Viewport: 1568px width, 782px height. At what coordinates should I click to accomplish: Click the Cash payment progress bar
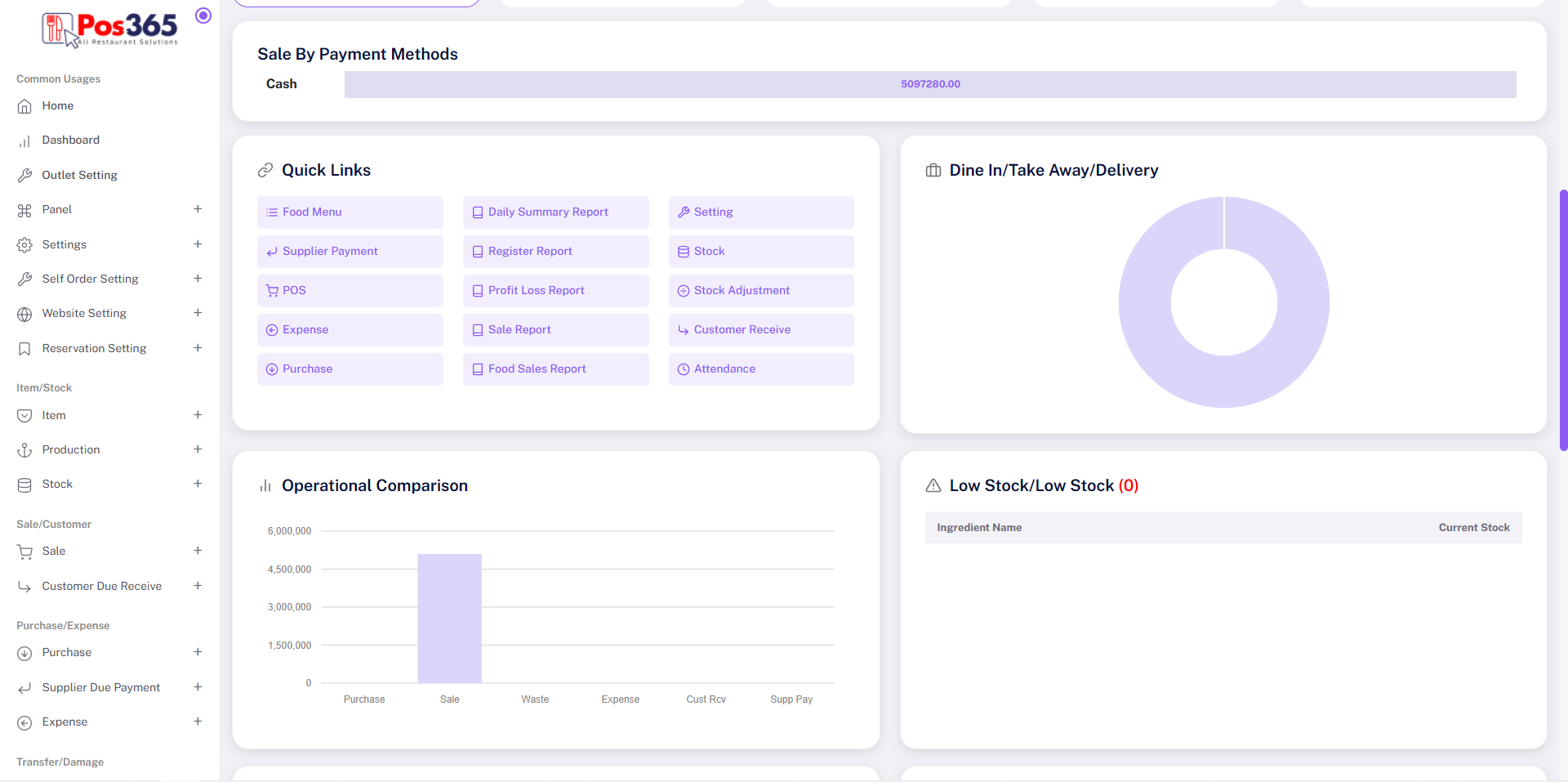929,84
